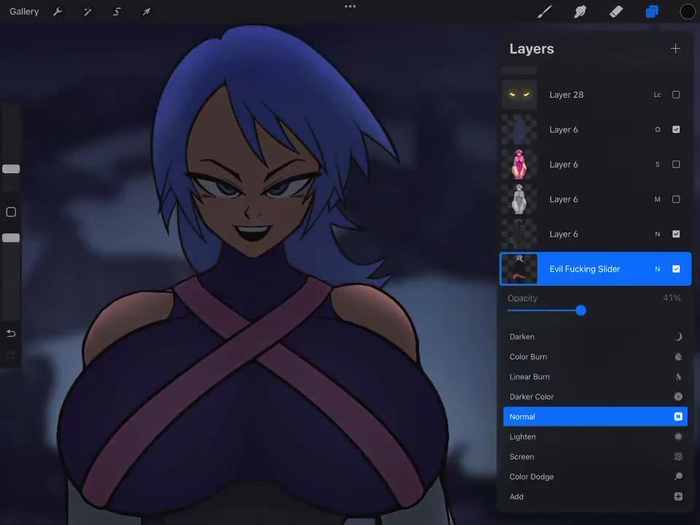Select the Paint brush tool
The height and width of the screenshot is (525, 700).
click(x=544, y=12)
